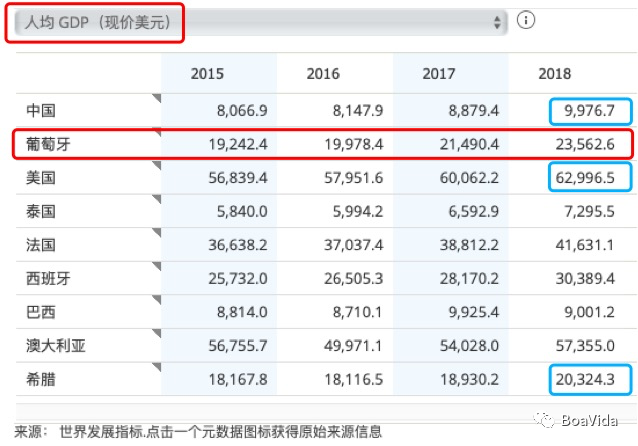The width and height of the screenshot is (638, 446).
Task: Click the 2015 column header
Action: (207, 74)
